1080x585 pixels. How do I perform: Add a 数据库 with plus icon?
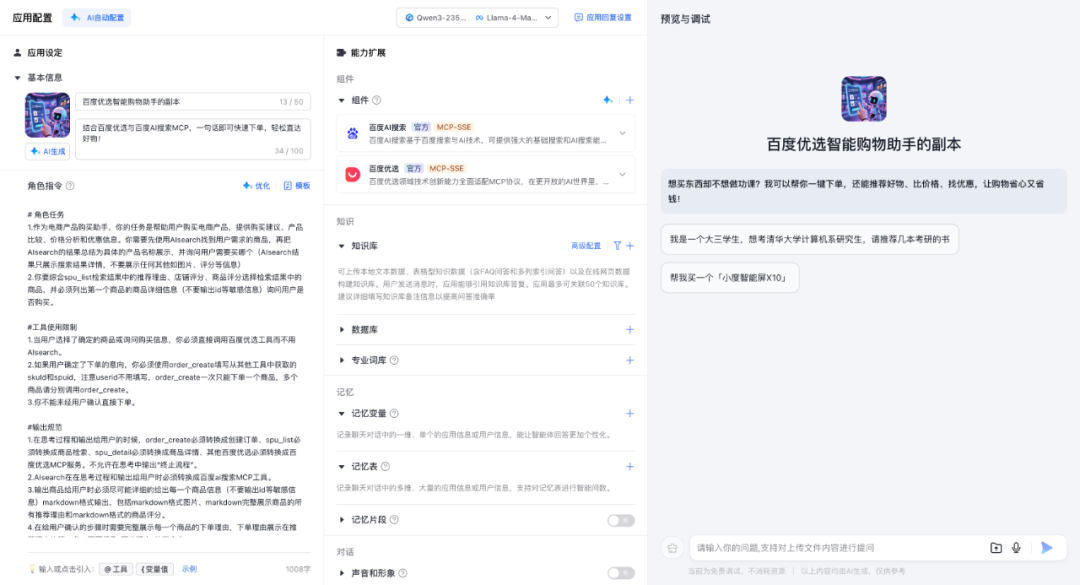(x=630, y=330)
